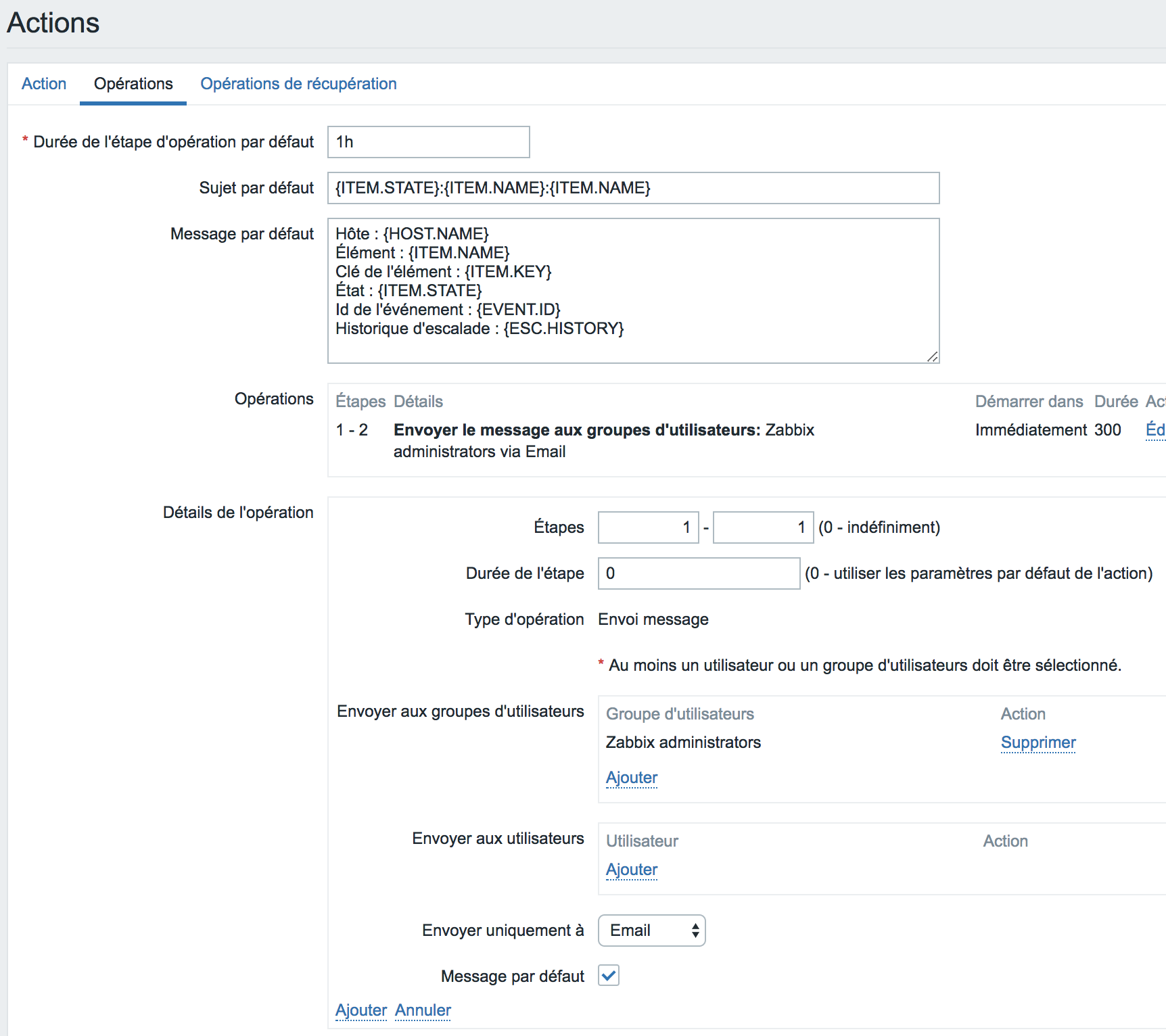Click the bottom Ajouter link beside Annuler
The width and height of the screenshot is (1166, 1036).
[361, 1010]
